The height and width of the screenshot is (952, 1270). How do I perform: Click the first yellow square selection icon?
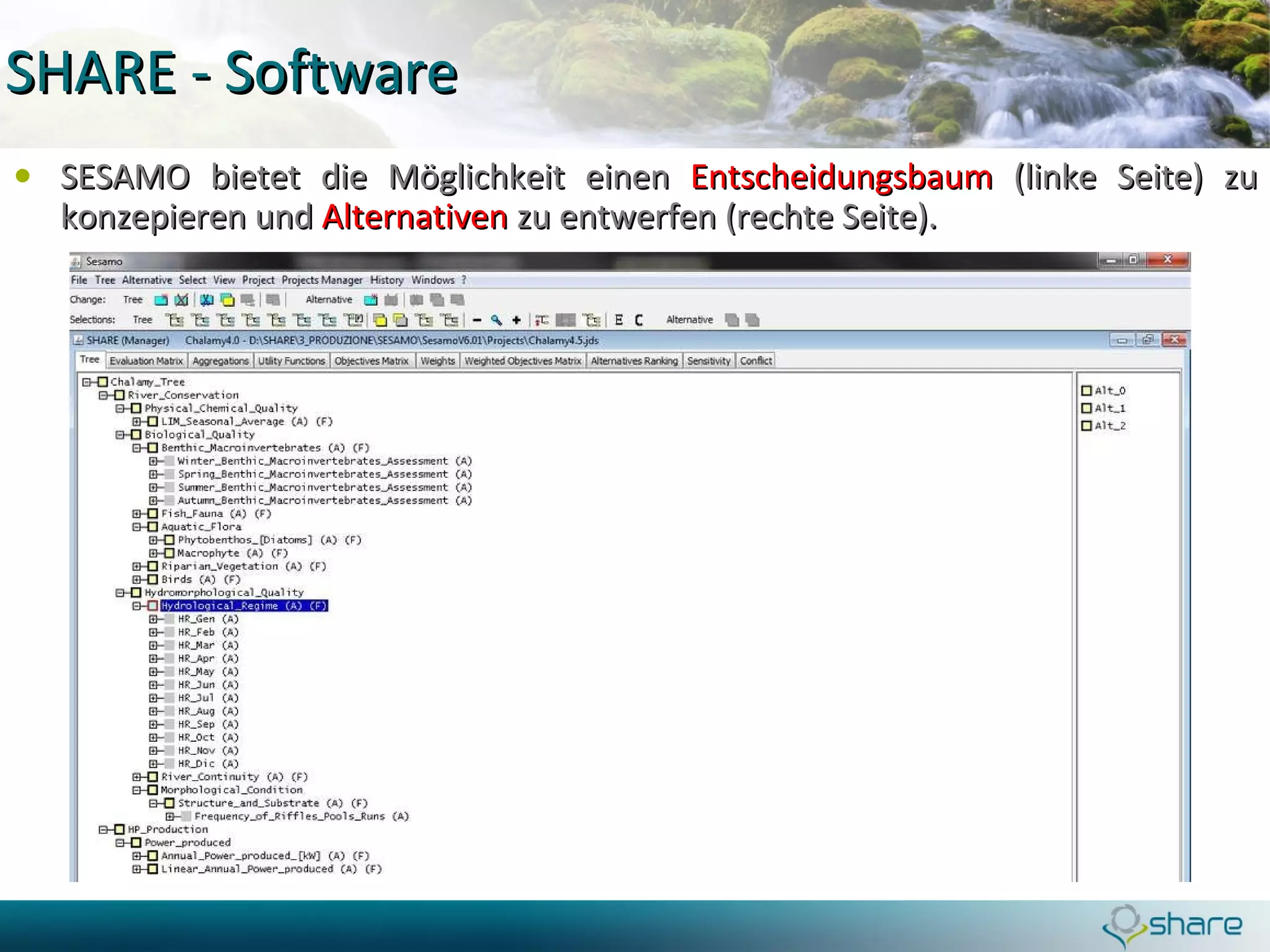(x=380, y=320)
